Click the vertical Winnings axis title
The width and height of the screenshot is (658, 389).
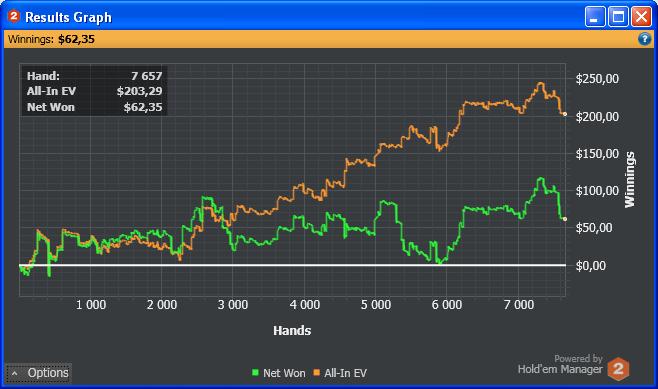click(629, 180)
